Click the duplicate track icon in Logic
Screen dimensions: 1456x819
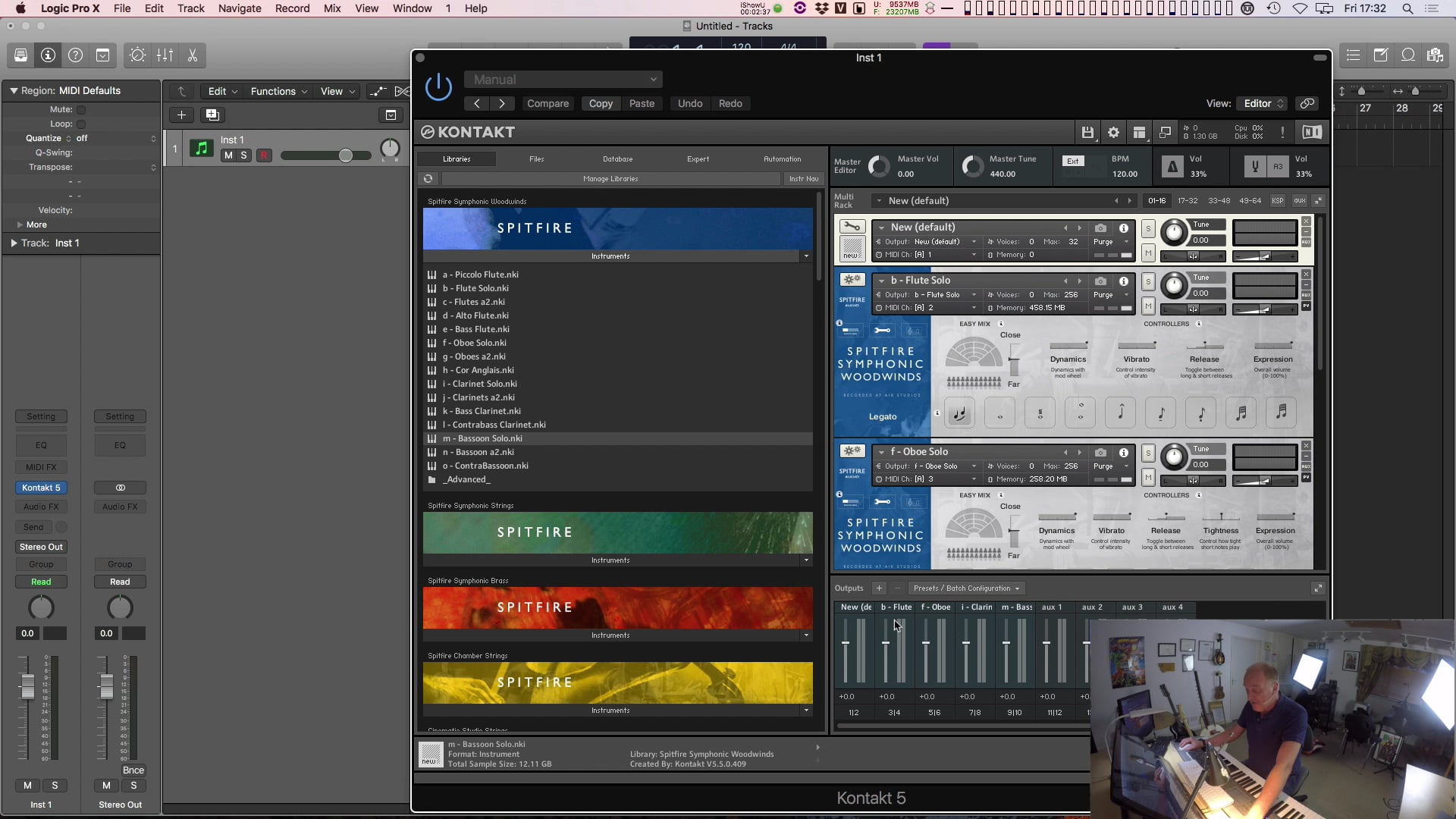[x=212, y=115]
